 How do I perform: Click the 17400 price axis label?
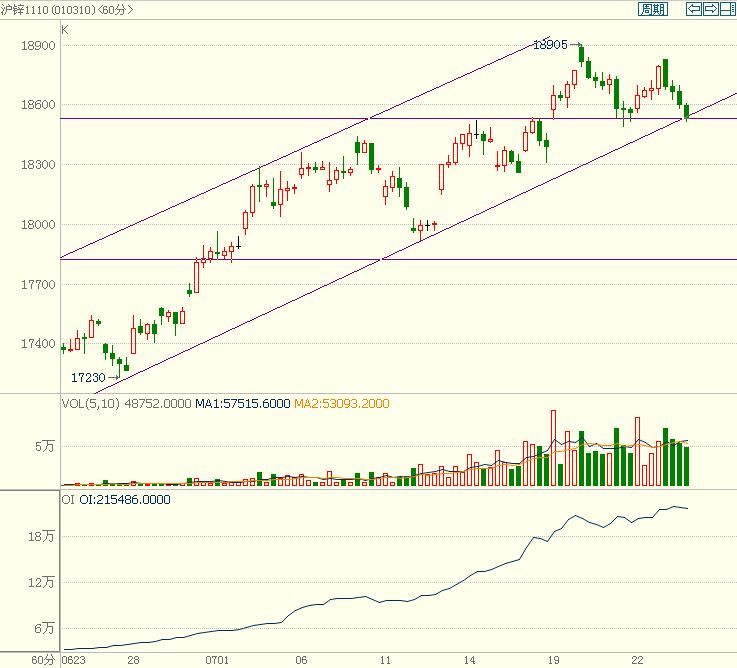coord(38,344)
